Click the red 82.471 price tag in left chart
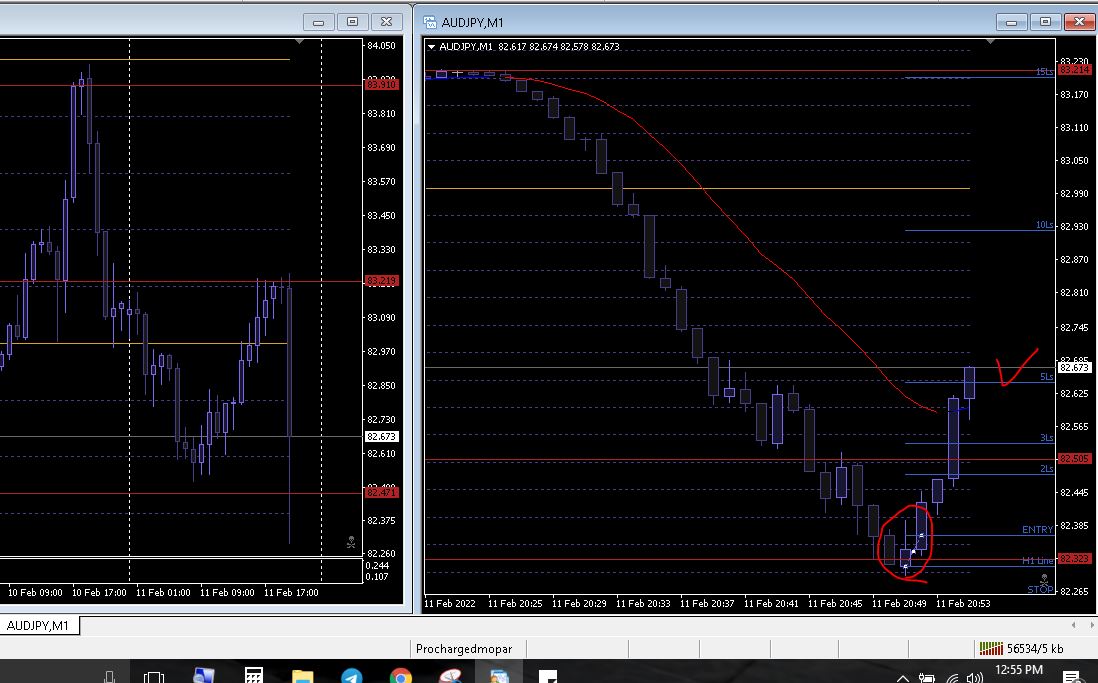The width and height of the screenshot is (1098, 683). tap(382, 493)
